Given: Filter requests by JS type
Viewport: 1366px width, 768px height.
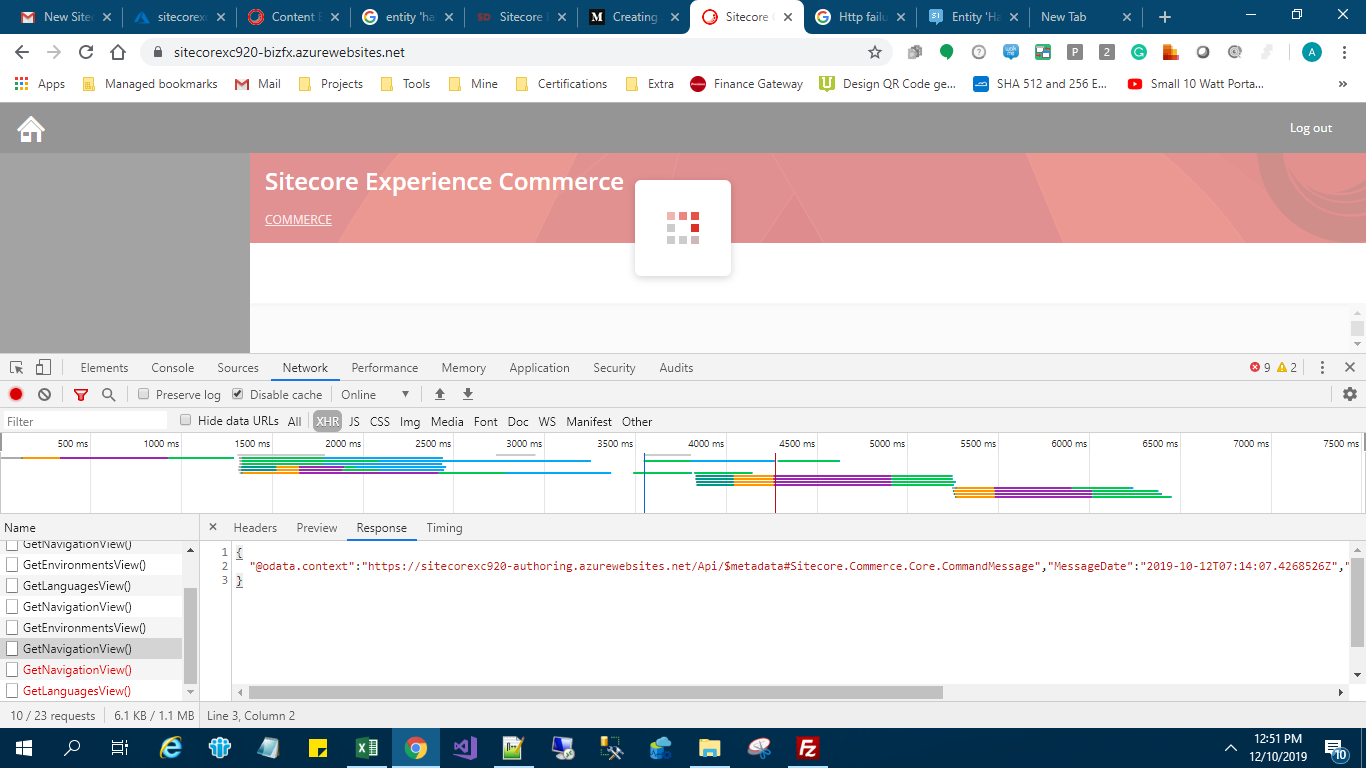Looking at the screenshot, I should [x=354, y=421].
